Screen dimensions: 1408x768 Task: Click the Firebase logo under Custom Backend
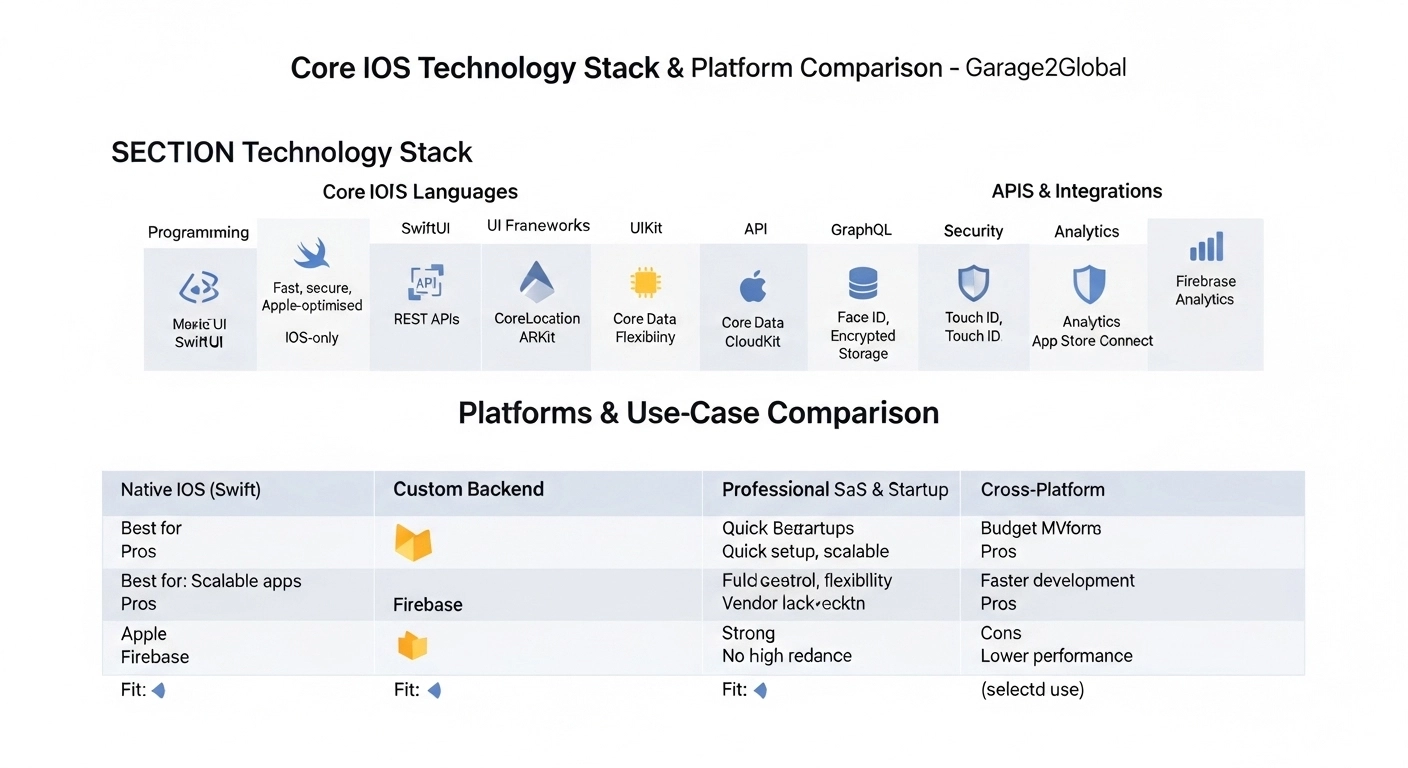click(413, 543)
